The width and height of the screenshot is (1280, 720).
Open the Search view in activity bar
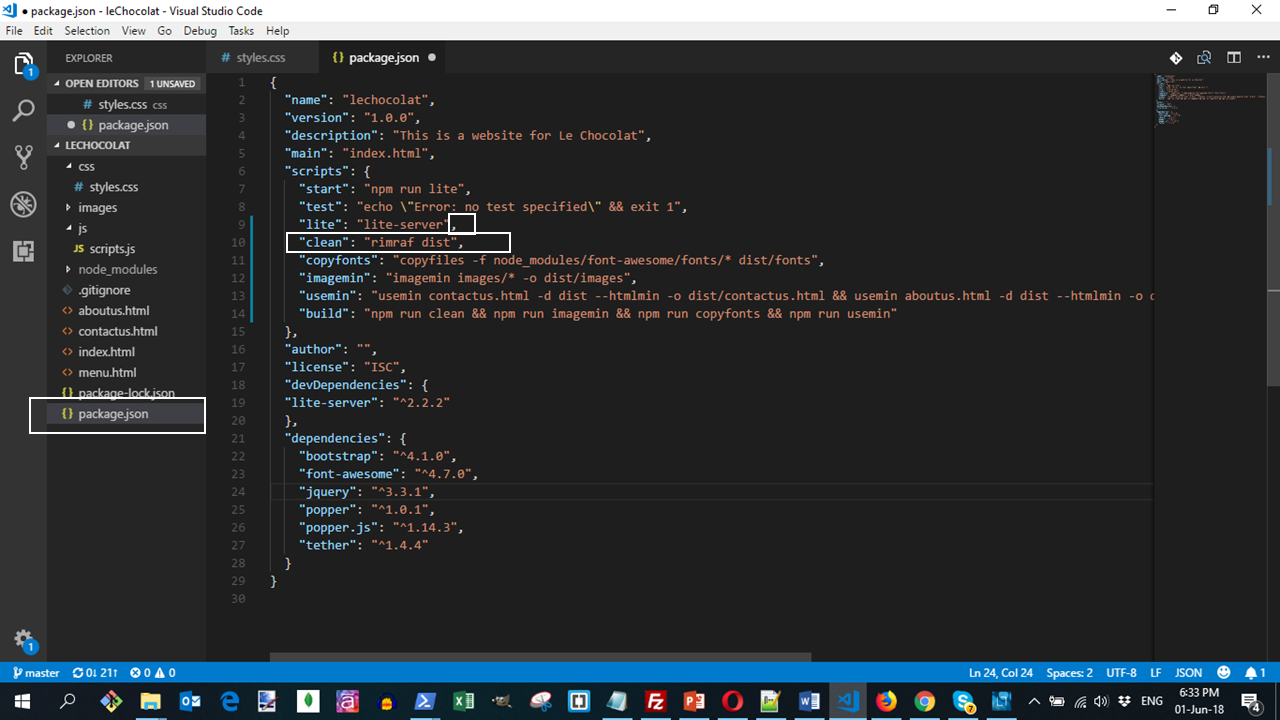click(x=23, y=110)
